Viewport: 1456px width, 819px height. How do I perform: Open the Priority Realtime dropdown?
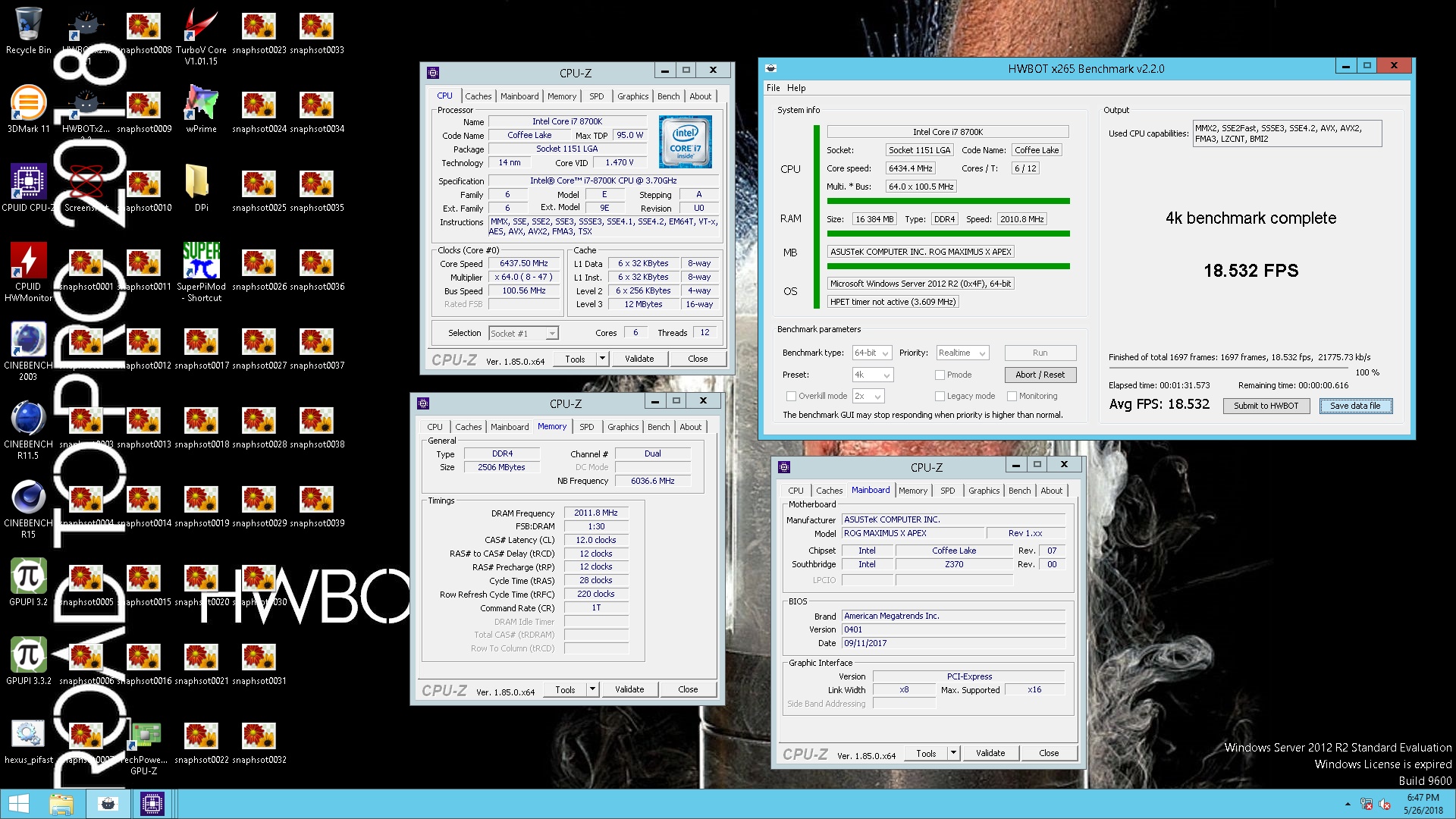962,353
